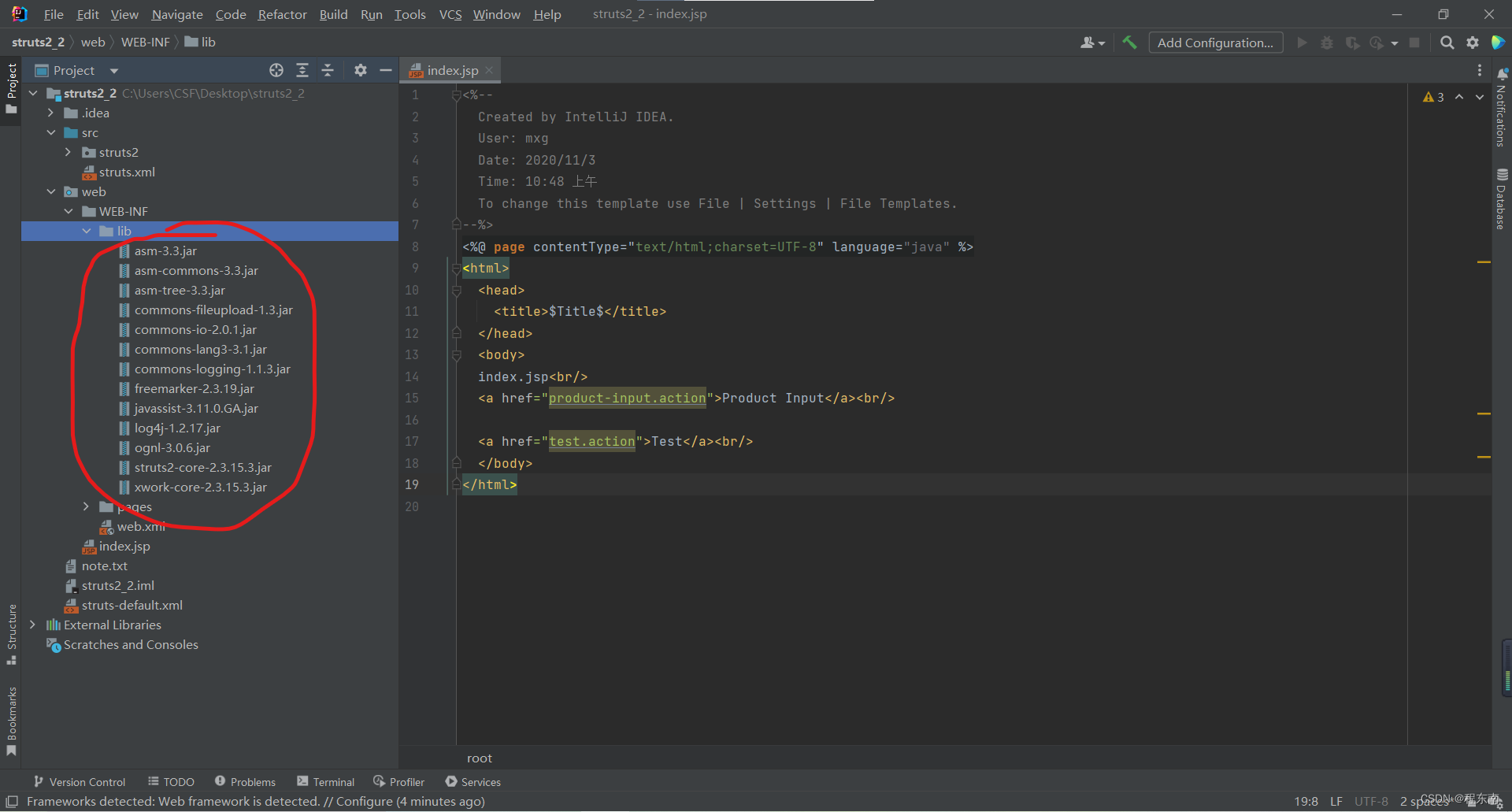Image resolution: width=1512 pixels, height=812 pixels.
Task: Close the index.jsp editor tab
Action: pos(489,70)
